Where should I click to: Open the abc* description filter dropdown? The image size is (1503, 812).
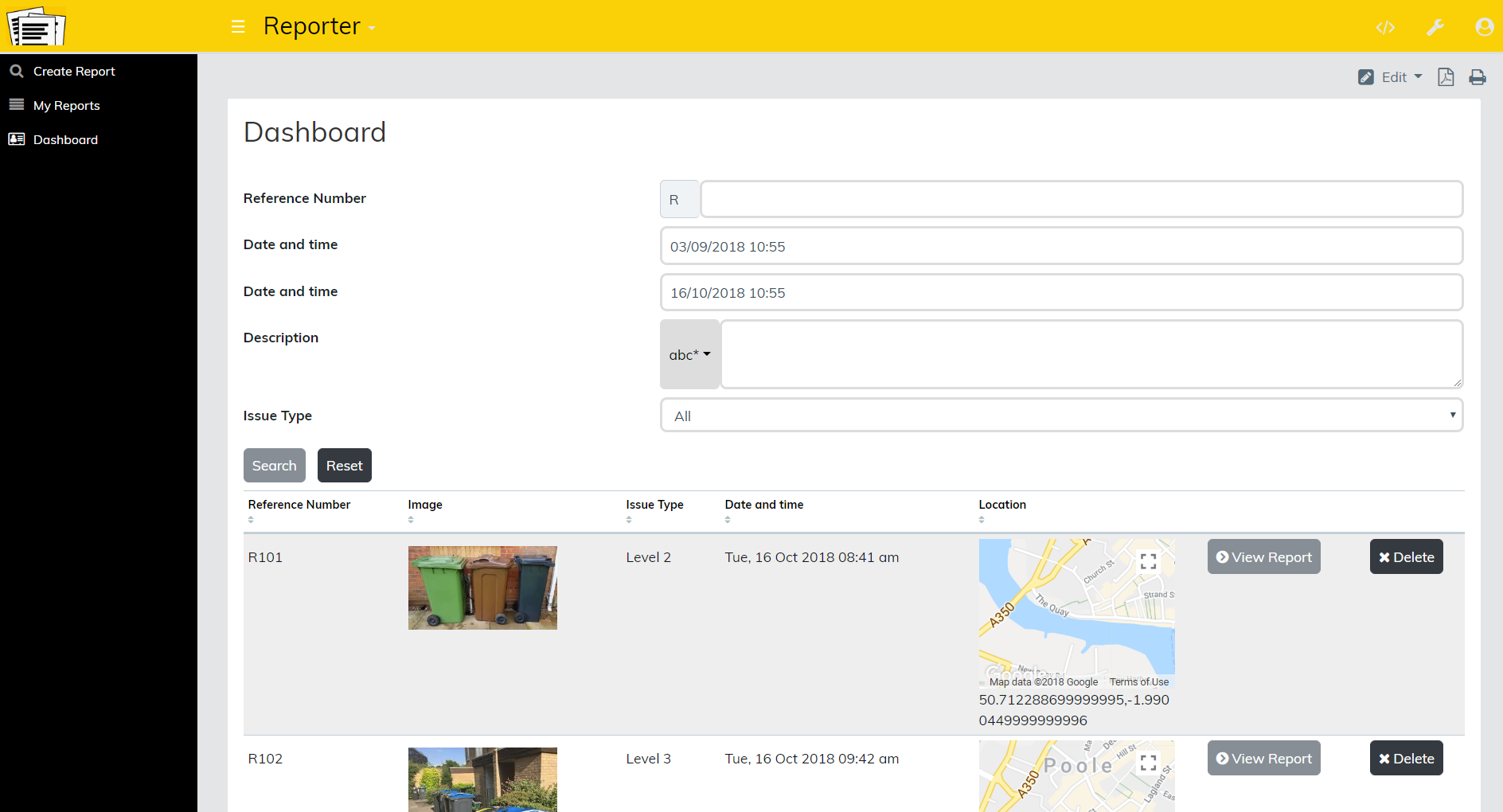(x=689, y=355)
